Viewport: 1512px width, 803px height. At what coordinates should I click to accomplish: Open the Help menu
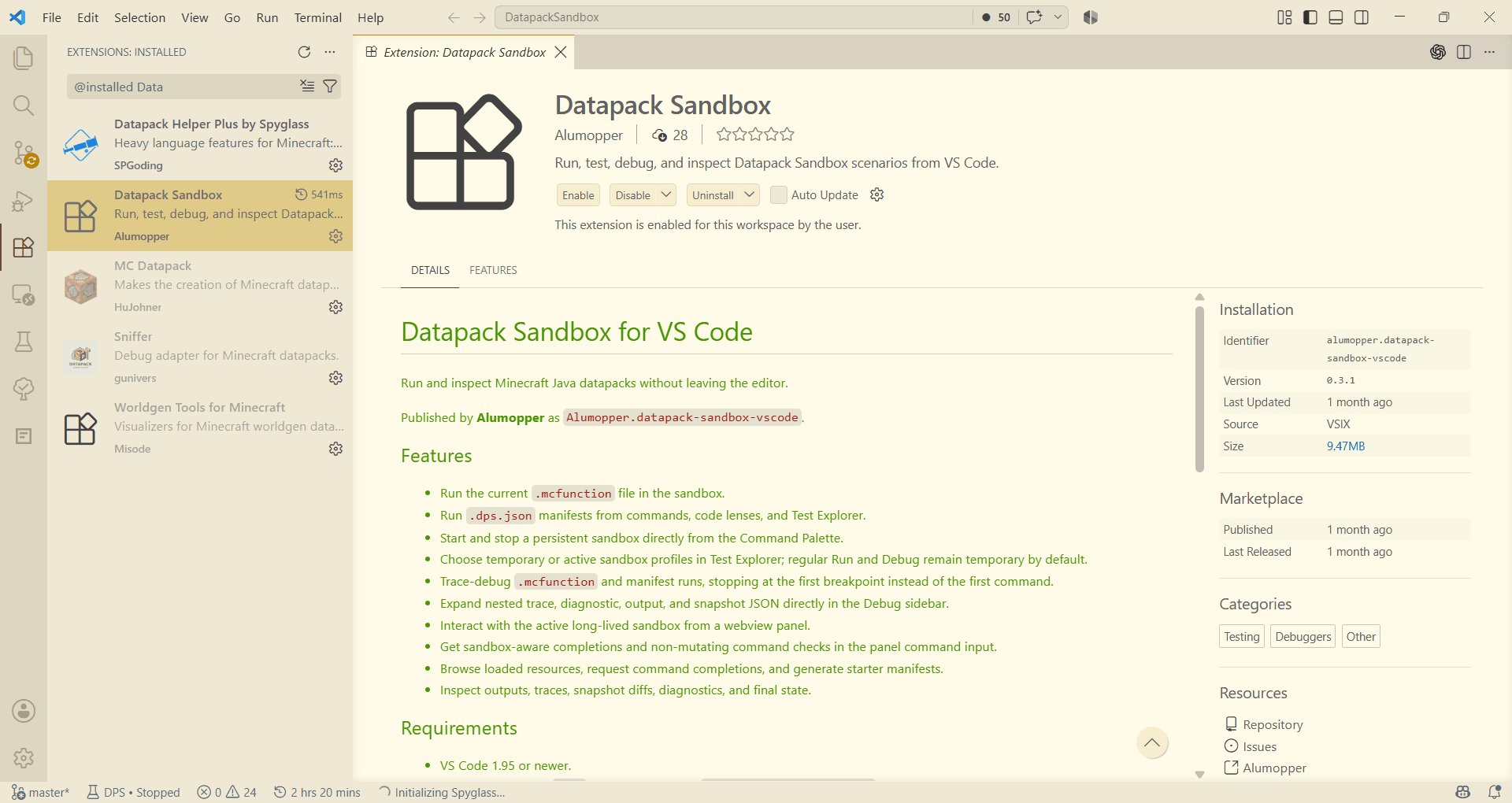click(370, 17)
